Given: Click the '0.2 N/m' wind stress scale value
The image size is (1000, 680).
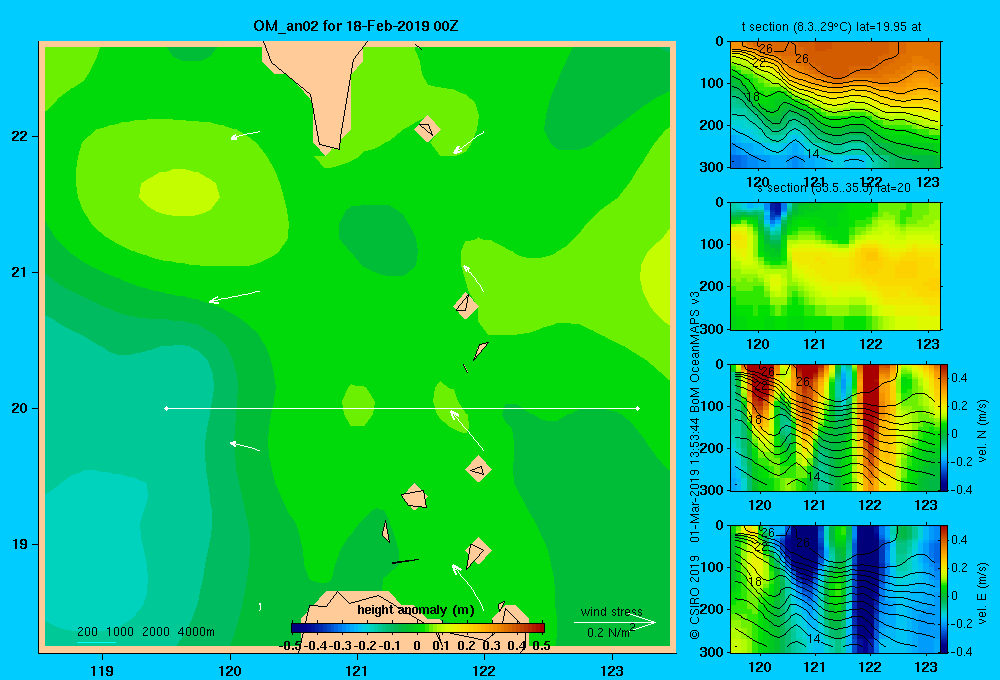Looking at the screenshot, I should [x=608, y=633].
